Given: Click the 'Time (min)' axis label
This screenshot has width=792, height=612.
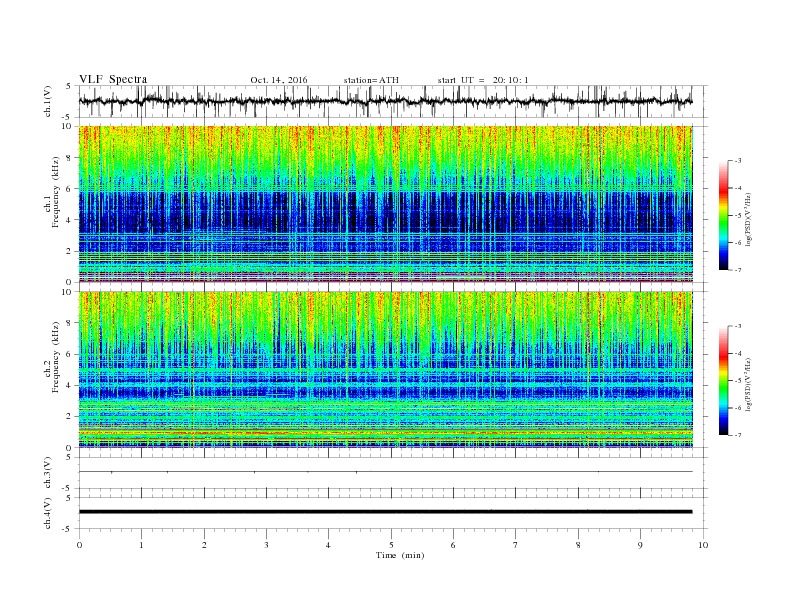Looking at the screenshot, I should [x=400, y=555].
